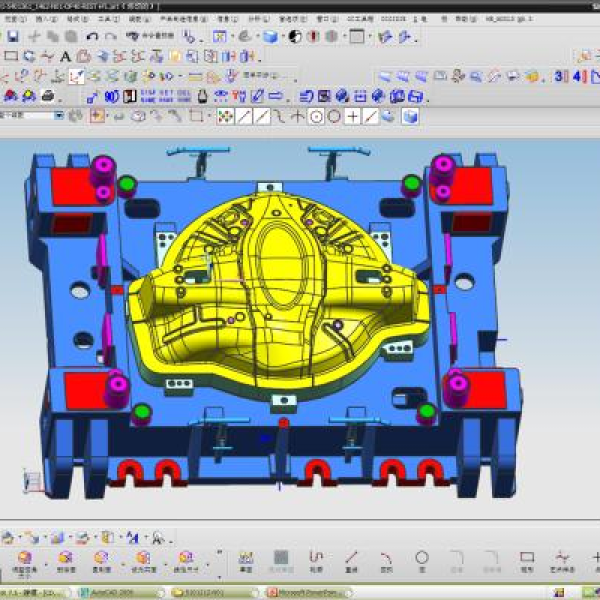600x600 pixels.
Task: Click the blue shaded cube rendering icon
Action: point(270,36)
